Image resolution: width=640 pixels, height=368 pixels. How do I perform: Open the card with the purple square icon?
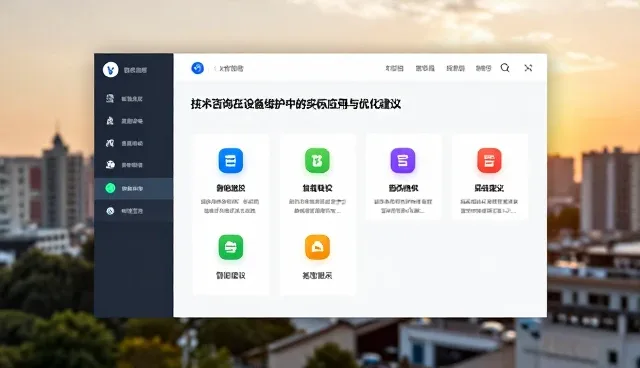pyautogui.click(x=403, y=177)
